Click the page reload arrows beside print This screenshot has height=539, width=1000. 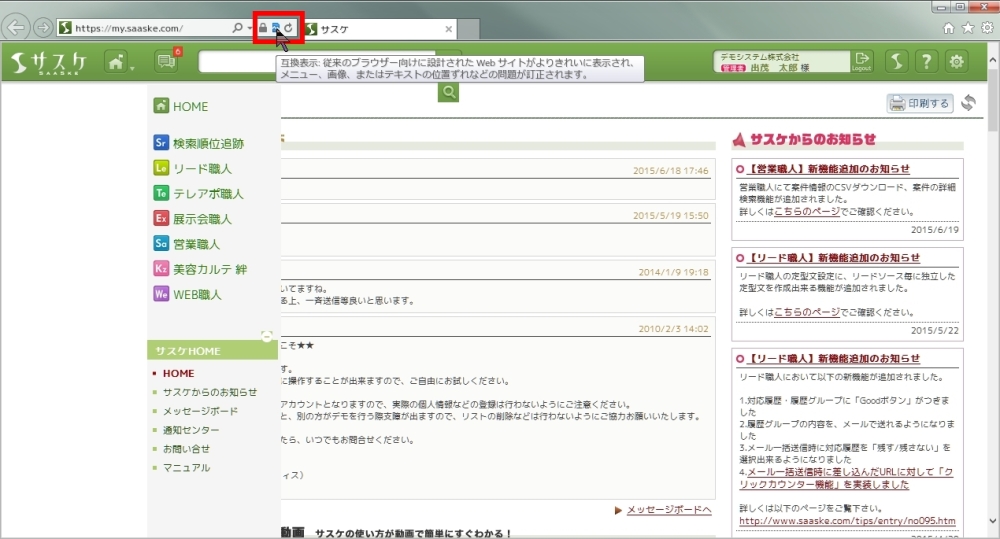click(x=967, y=103)
